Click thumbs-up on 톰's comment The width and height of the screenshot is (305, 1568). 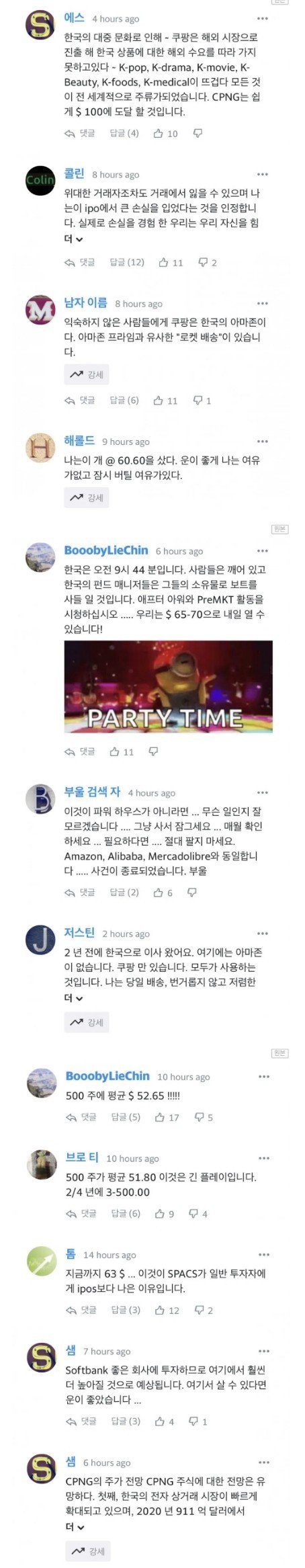[167, 1310]
